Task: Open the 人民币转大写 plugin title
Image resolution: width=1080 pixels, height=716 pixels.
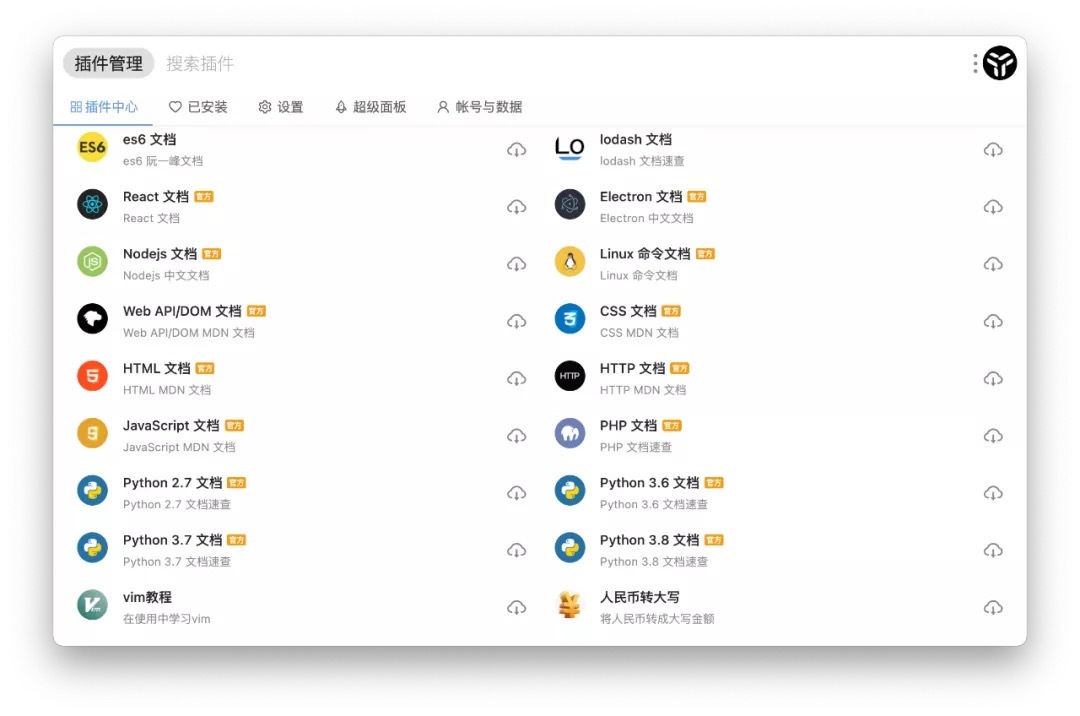Action: (640, 597)
